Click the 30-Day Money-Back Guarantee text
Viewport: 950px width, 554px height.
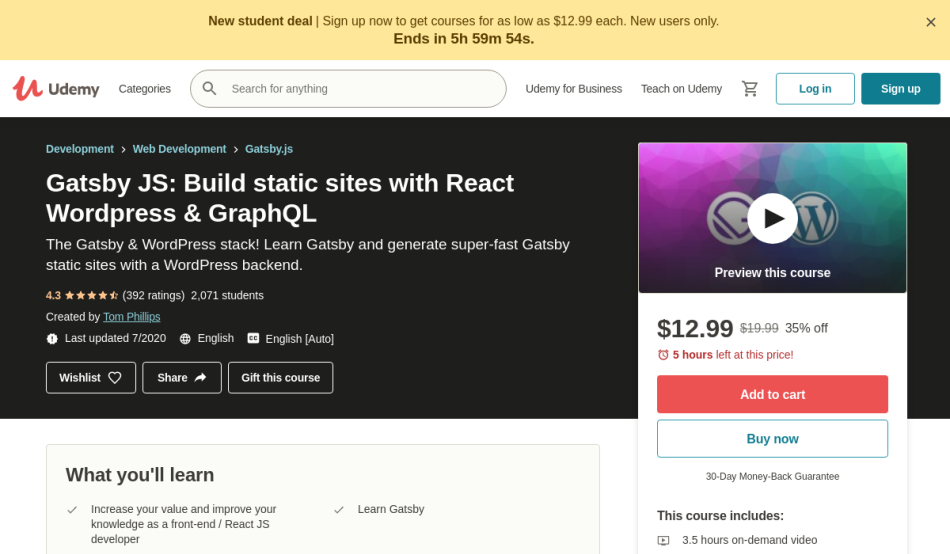[x=772, y=476]
